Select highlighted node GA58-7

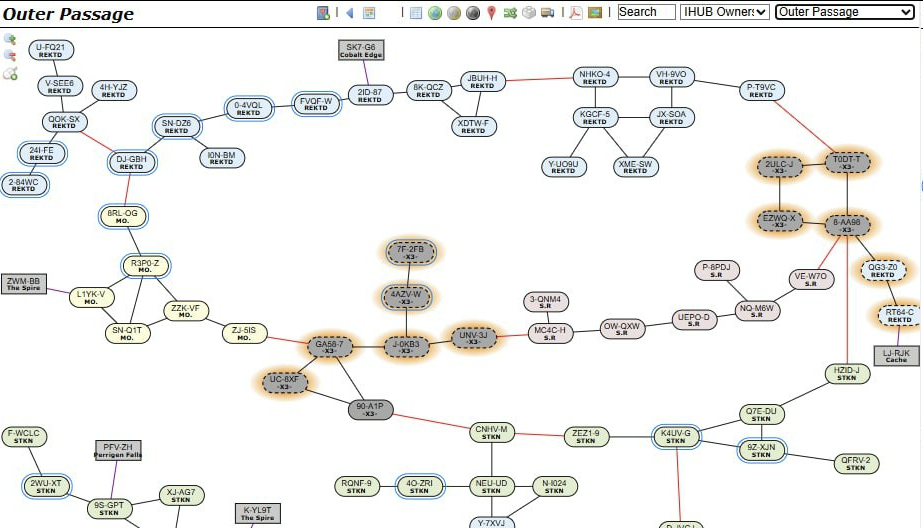tap(330, 347)
